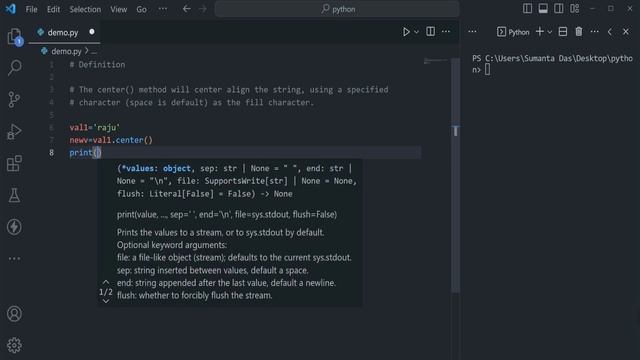The width and height of the screenshot is (640, 360).
Task: Show next signature with down chevron
Action: (106, 301)
